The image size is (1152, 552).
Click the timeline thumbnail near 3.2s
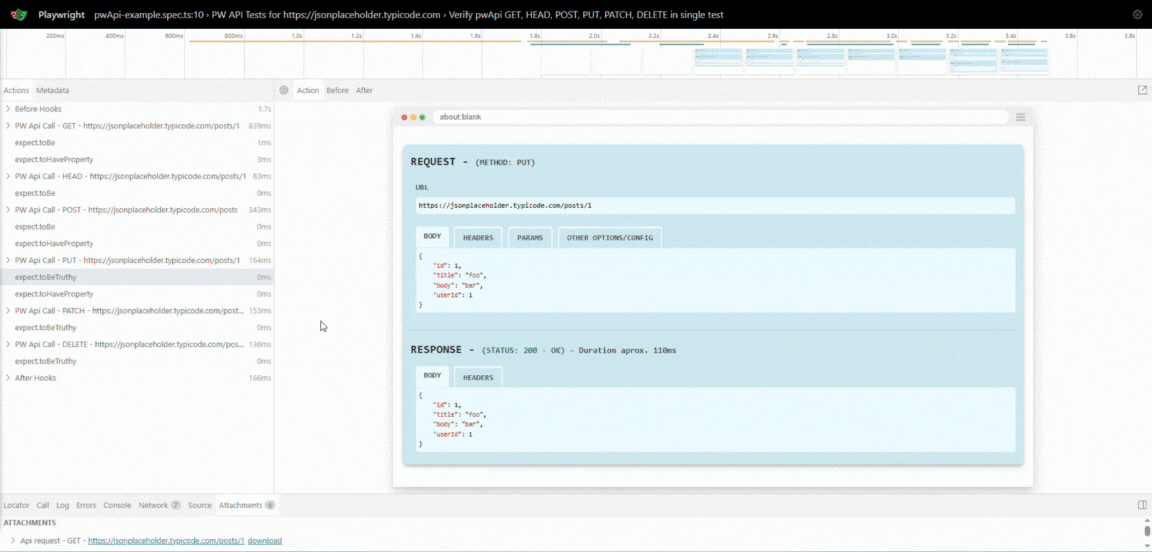click(973, 60)
